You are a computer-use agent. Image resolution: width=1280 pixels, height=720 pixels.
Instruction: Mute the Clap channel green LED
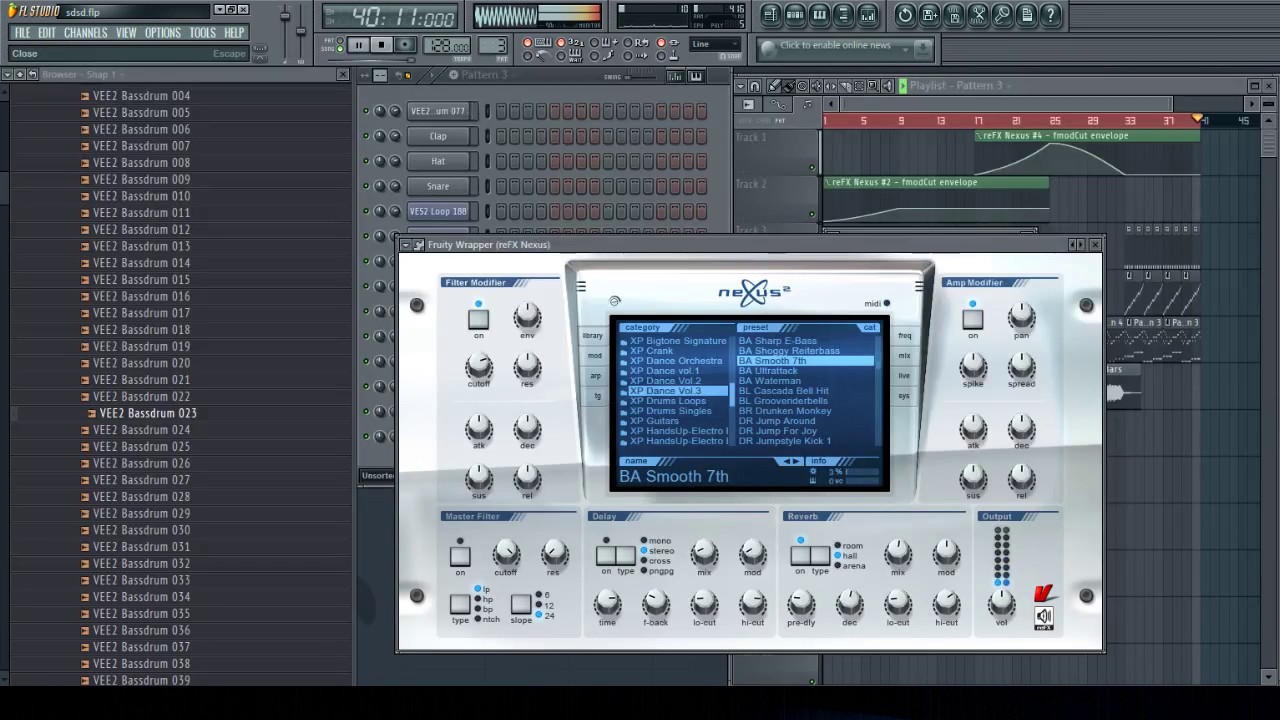point(366,136)
